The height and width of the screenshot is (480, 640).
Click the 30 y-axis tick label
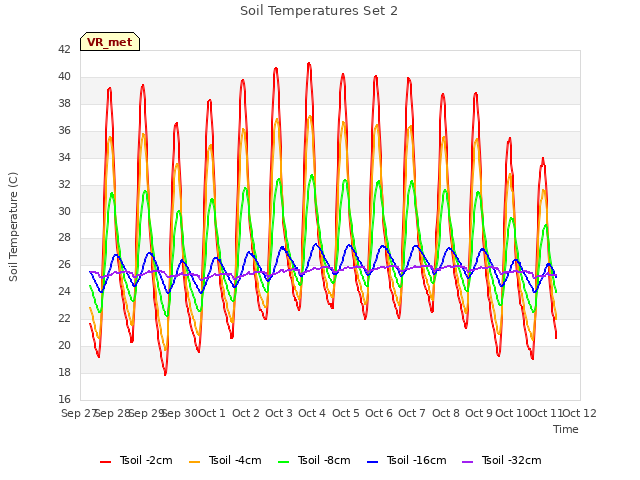(x=64, y=211)
